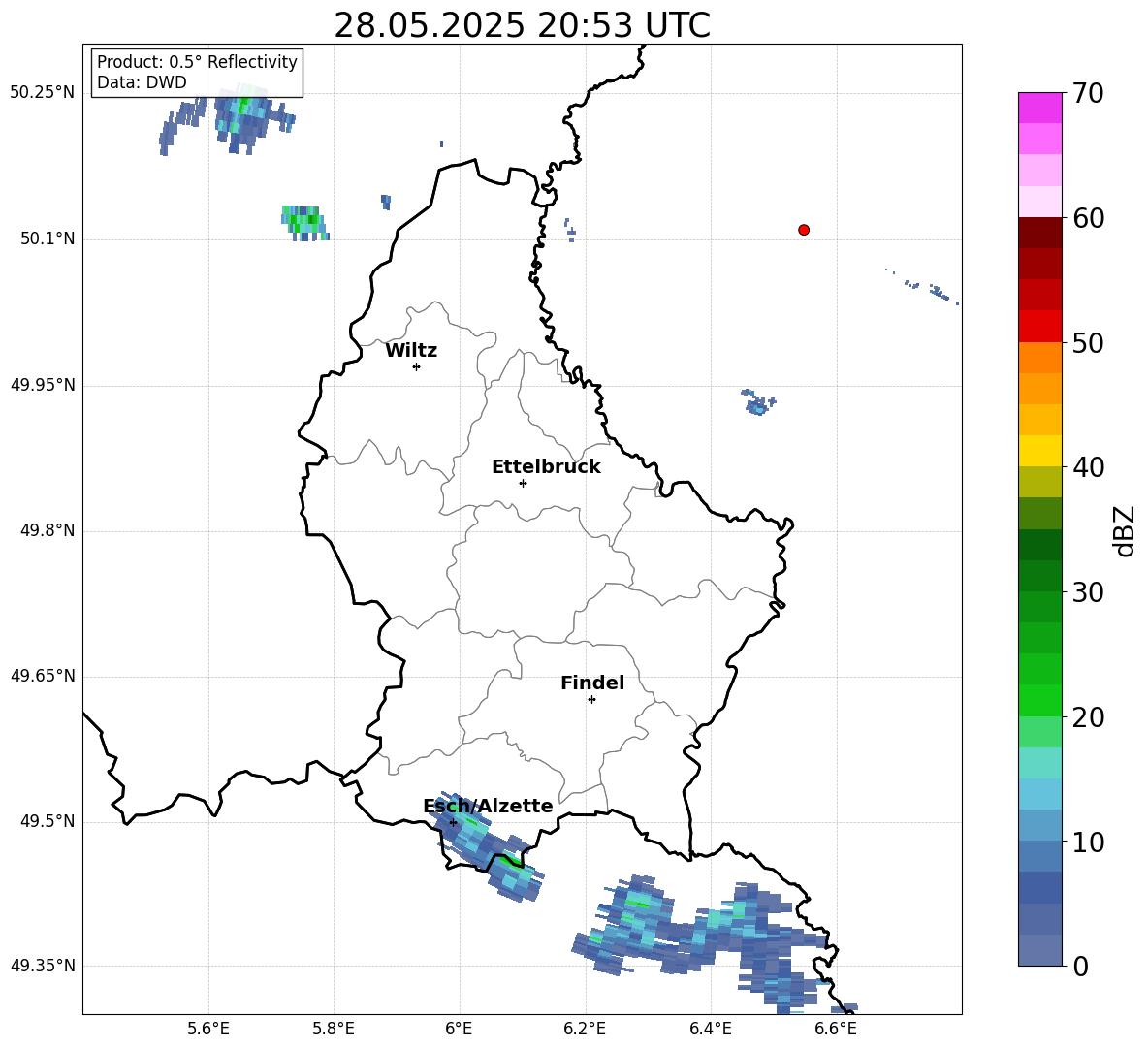This screenshot has height=1048, width=1148.
Task: Click the 70 label on the colorbar
Action: tap(1087, 93)
